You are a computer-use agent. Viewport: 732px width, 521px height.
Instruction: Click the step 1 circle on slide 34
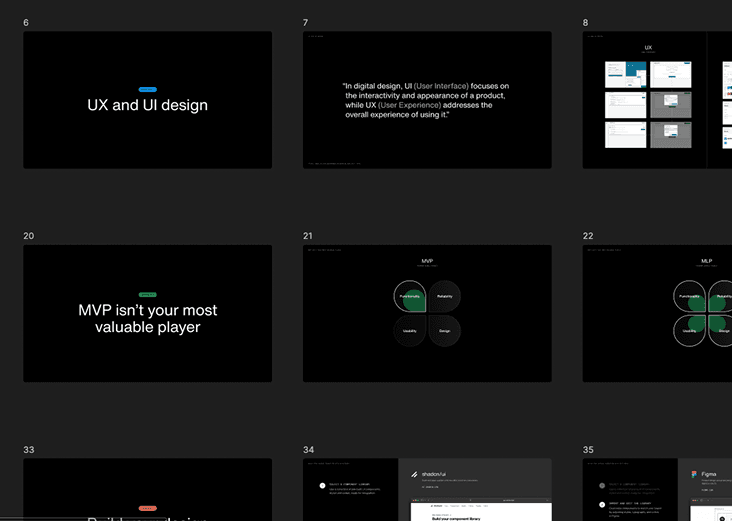(x=322, y=486)
